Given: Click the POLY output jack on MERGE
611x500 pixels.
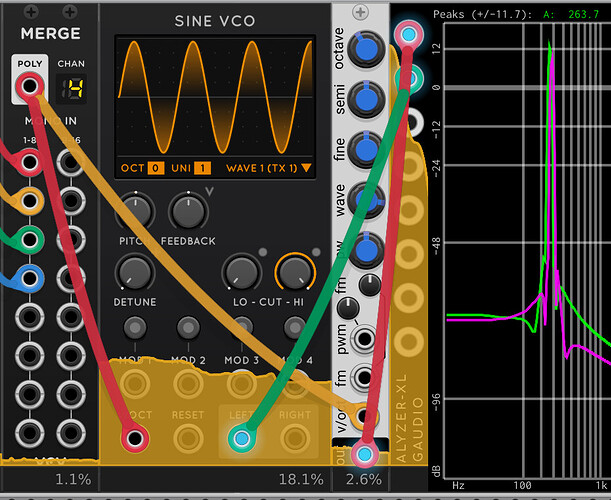Looking at the screenshot, I should pos(30,87).
